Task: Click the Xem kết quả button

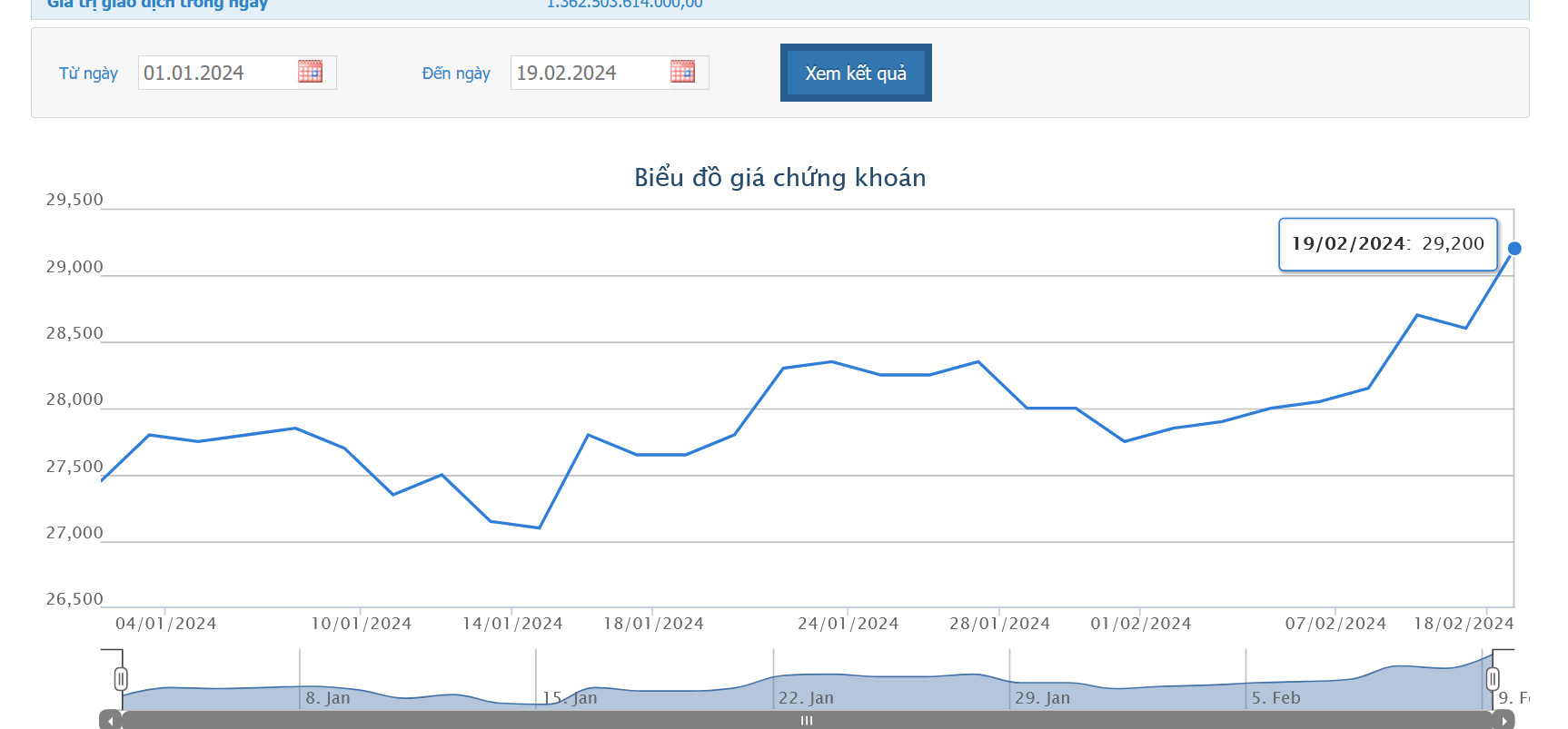Action: (856, 73)
